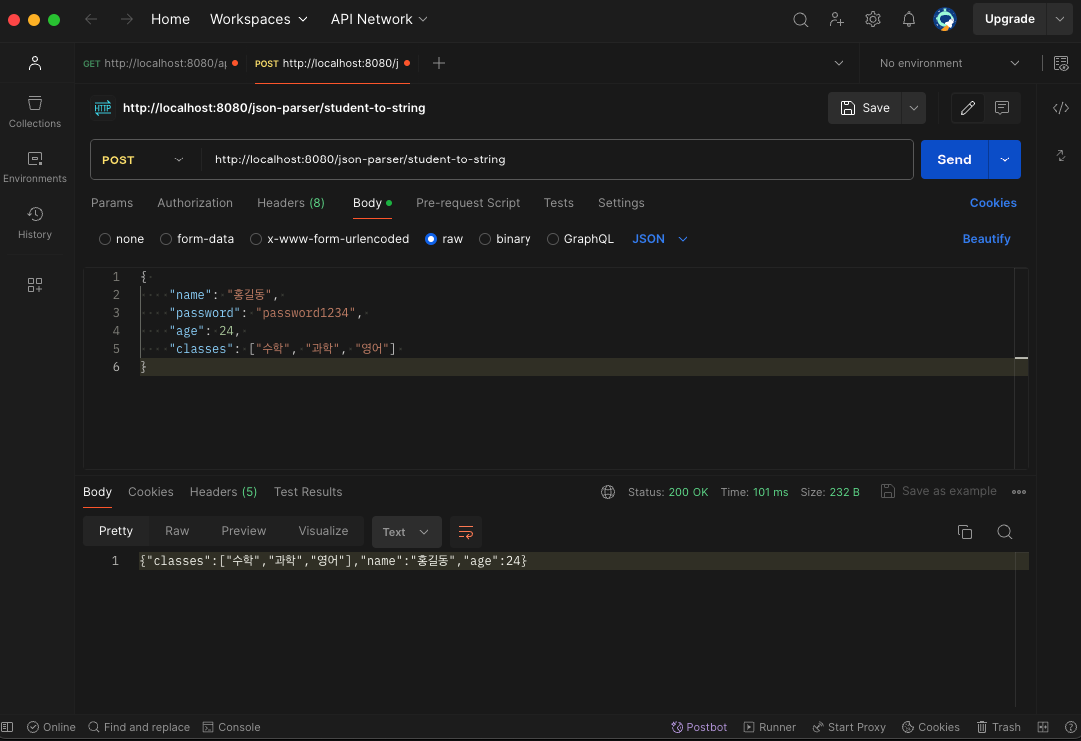Go forward with the right arrow
The width and height of the screenshot is (1081, 741).
(x=126, y=19)
